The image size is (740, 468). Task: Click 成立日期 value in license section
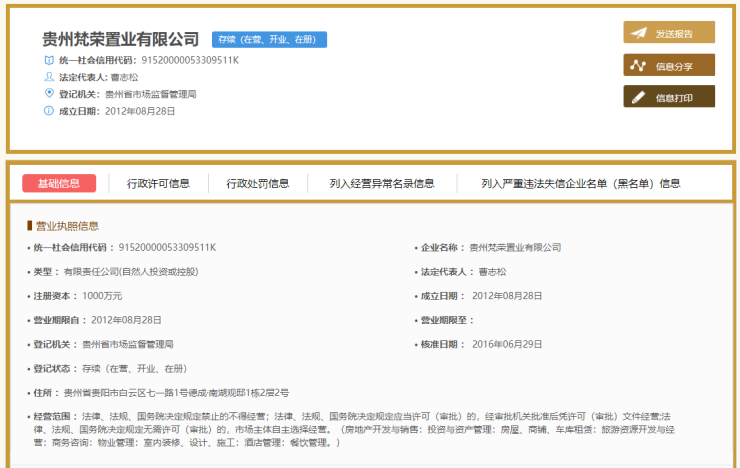[507, 296]
